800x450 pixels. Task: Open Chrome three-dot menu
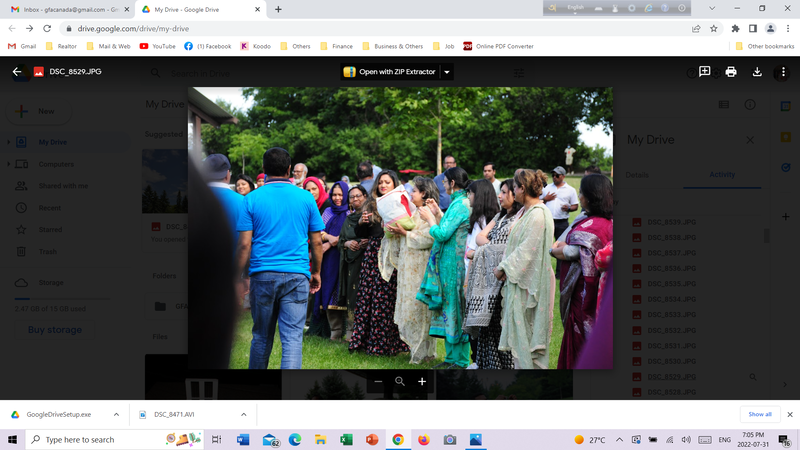[788, 29]
